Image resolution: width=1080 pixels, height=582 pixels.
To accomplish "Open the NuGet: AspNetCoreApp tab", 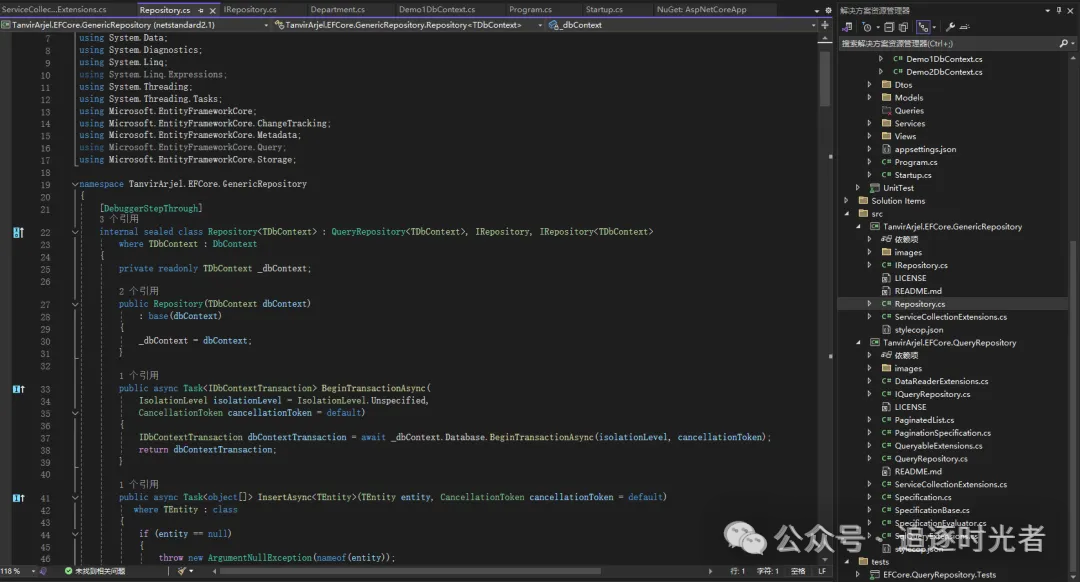I will [701, 10].
